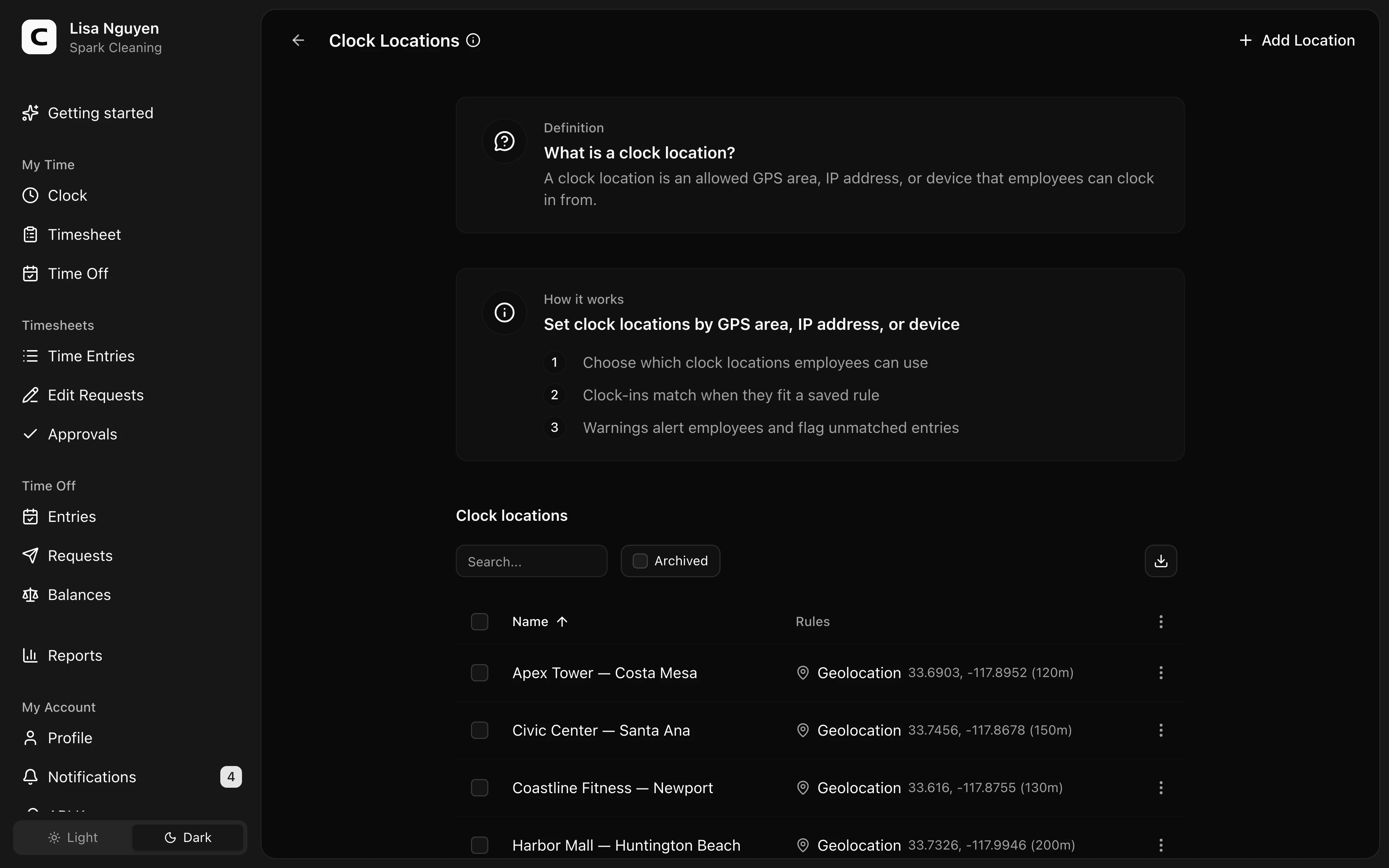Viewport: 1389px width, 868px height.
Task: Check Apex Tower — Costa Mesa row
Action: 479,673
